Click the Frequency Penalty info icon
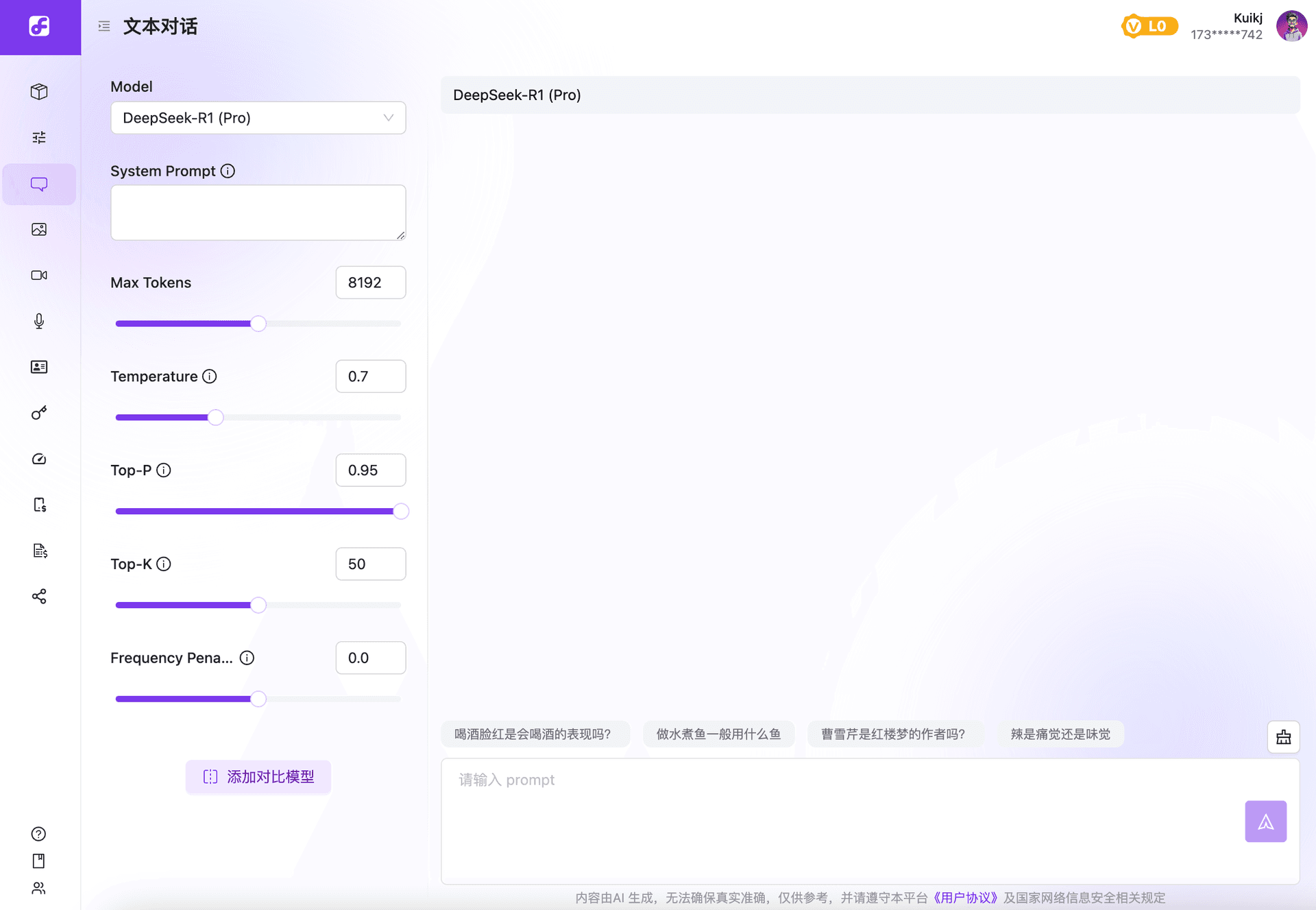Screen dimensions: 1316x910 [x=247, y=658]
